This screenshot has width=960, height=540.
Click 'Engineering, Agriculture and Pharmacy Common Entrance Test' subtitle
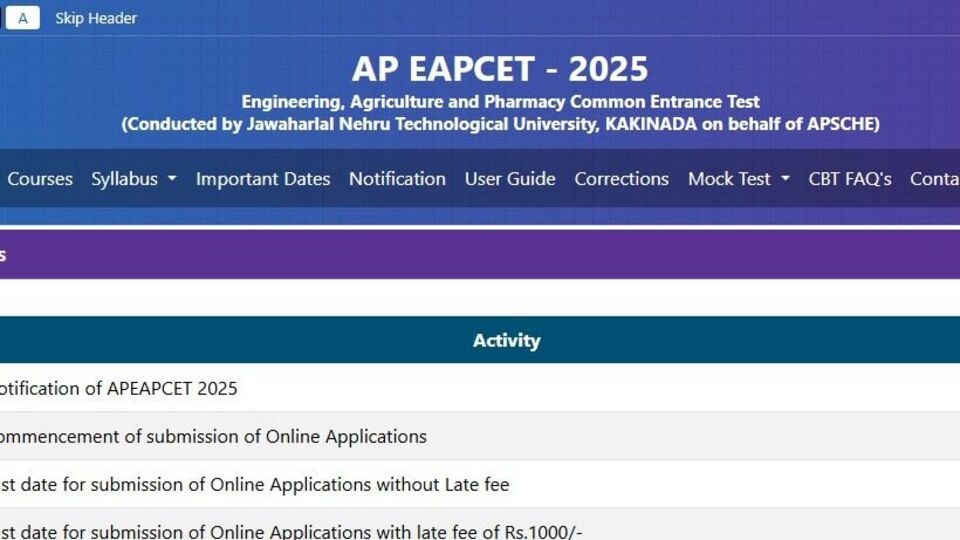(x=500, y=102)
